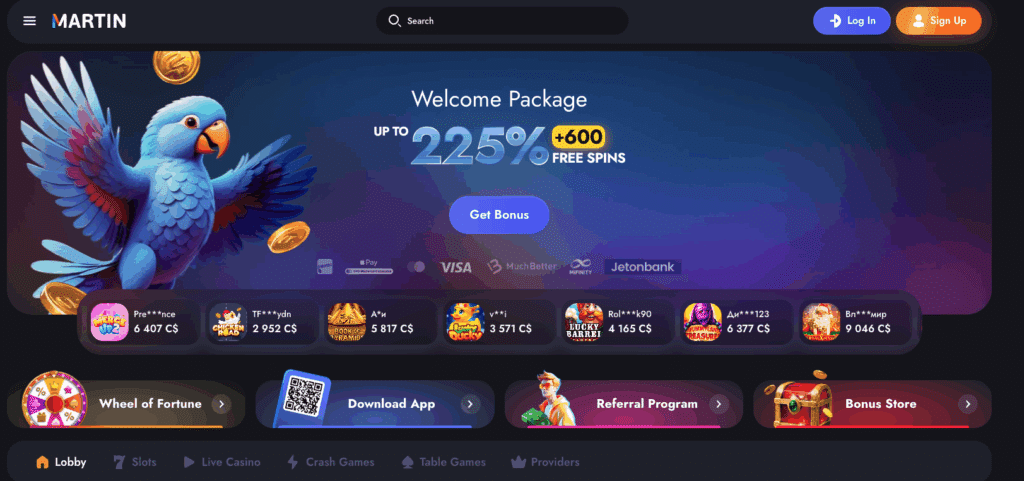Click the Bonus Store treasure chest icon

[x=802, y=399]
